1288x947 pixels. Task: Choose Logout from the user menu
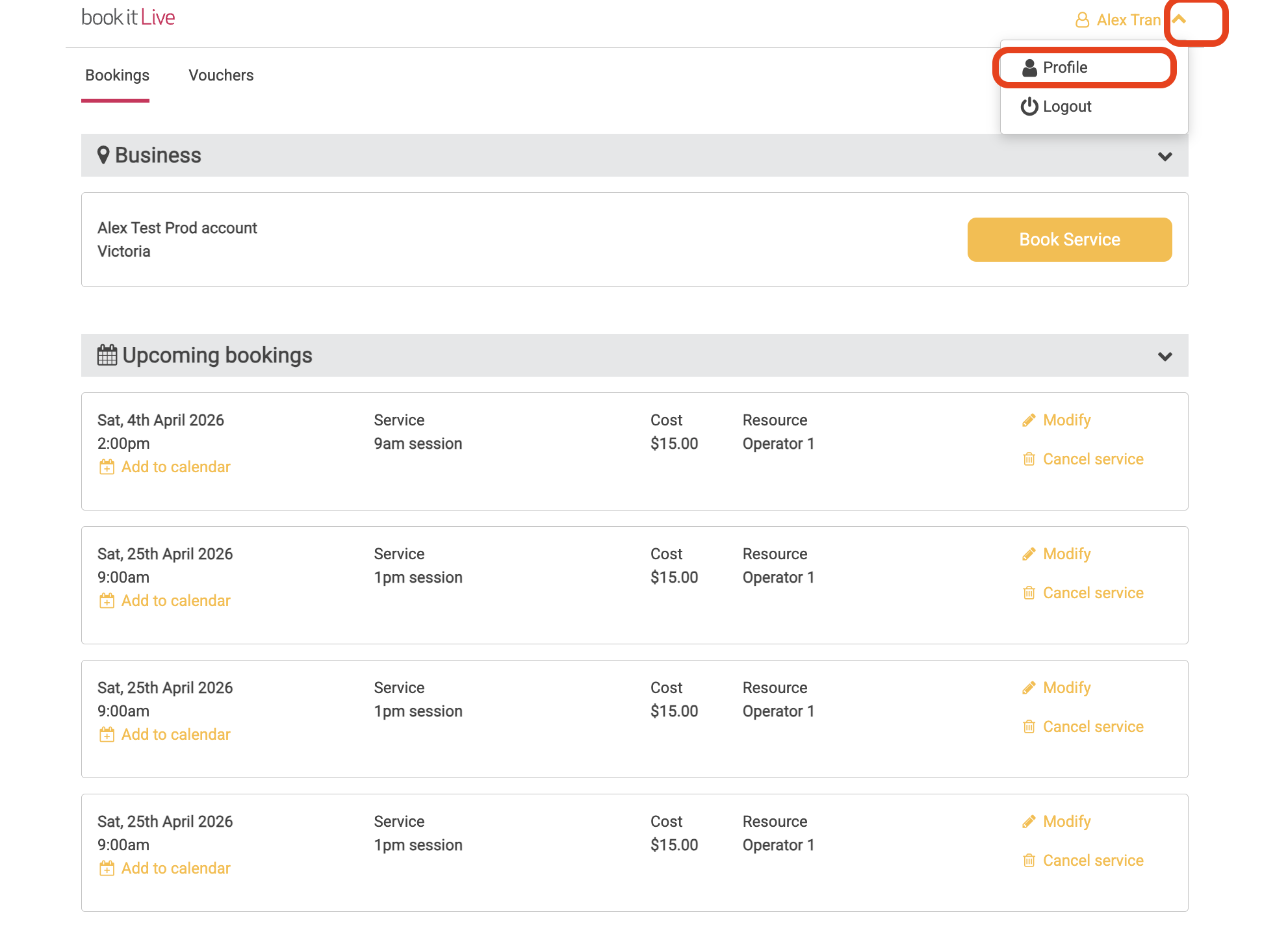(x=1066, y=107)
